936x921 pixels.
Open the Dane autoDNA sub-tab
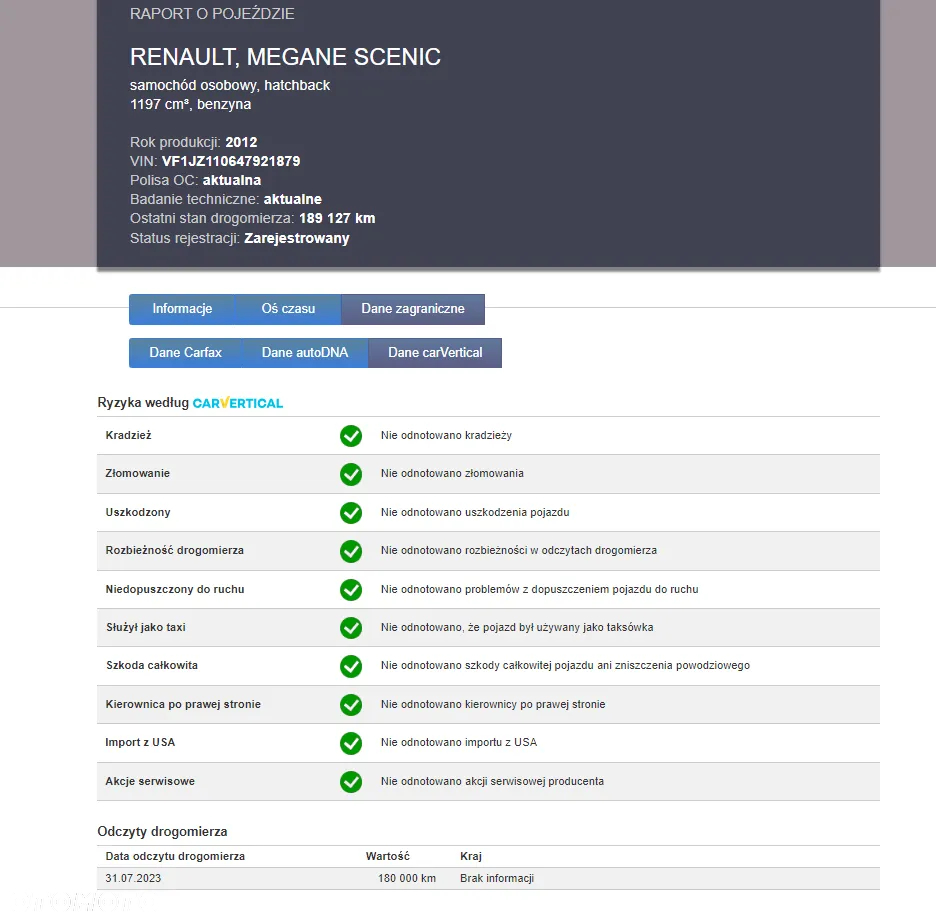point(305,353)
